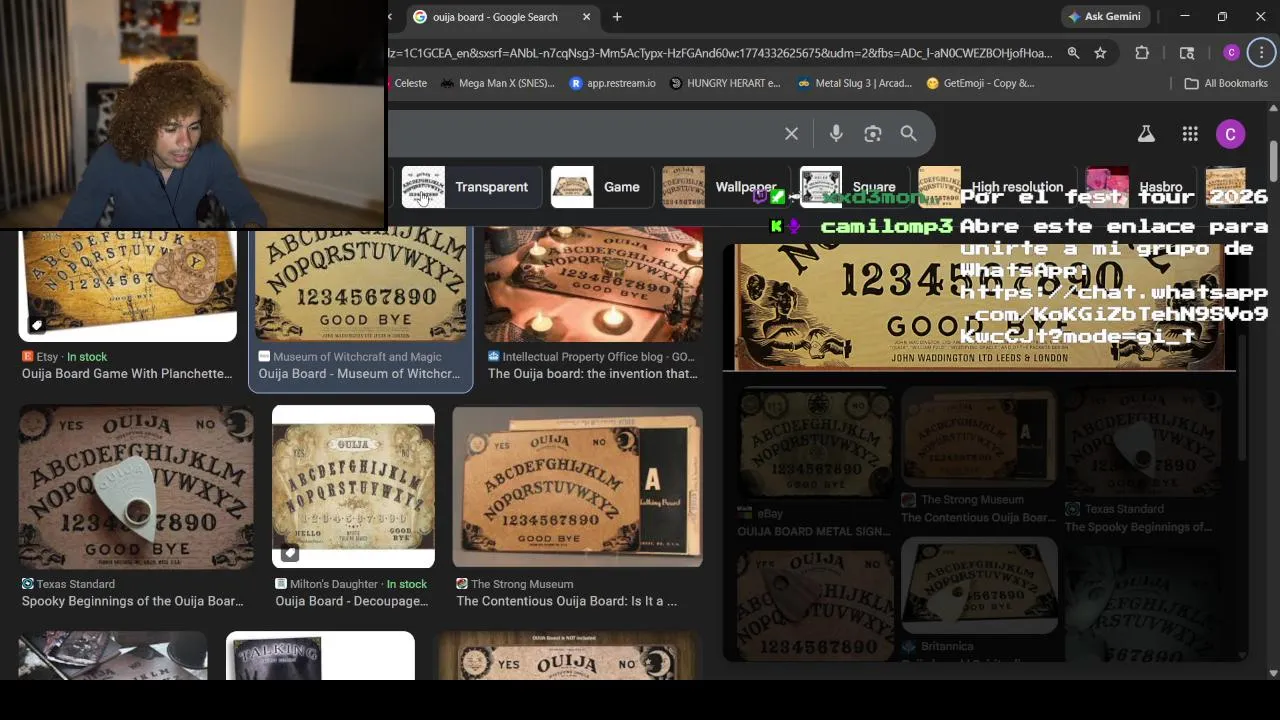Clear the search box with X

coord(791,134)
